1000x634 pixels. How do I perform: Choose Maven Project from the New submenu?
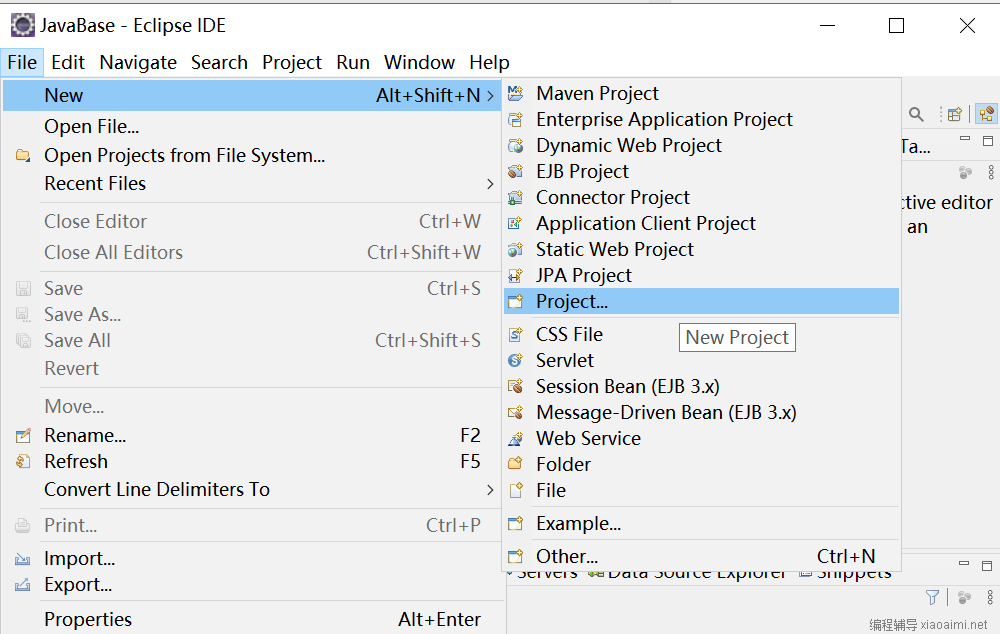pyautogui.click(x=597, y=93)
